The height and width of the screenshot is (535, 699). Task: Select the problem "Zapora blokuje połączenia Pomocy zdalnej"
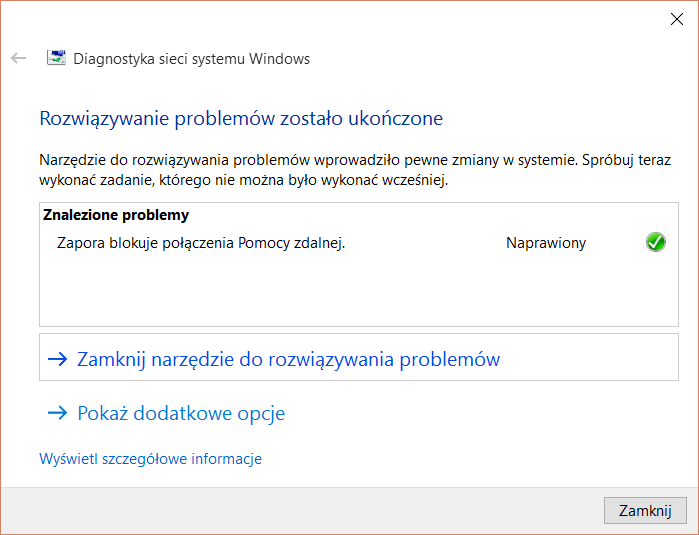pyautogui.click(x=201, y=243)
